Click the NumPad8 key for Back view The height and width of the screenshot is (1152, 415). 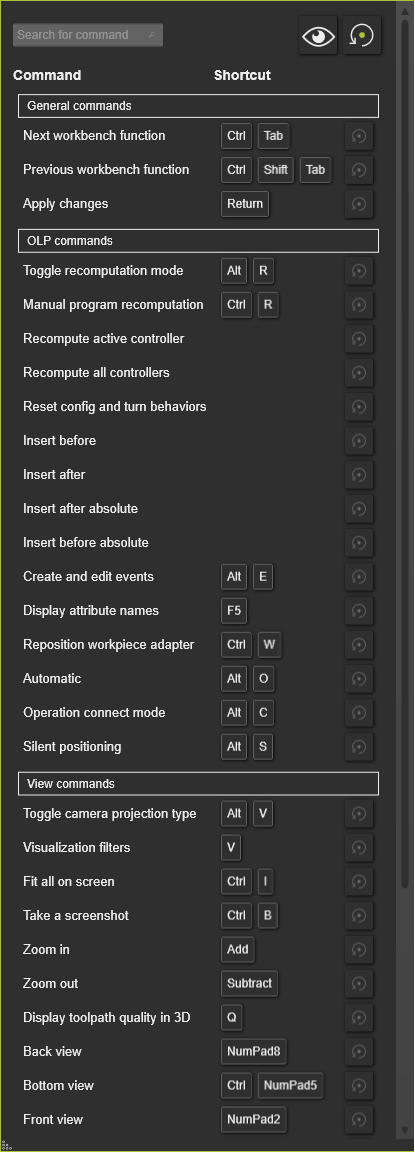(x=253, y=1051)
